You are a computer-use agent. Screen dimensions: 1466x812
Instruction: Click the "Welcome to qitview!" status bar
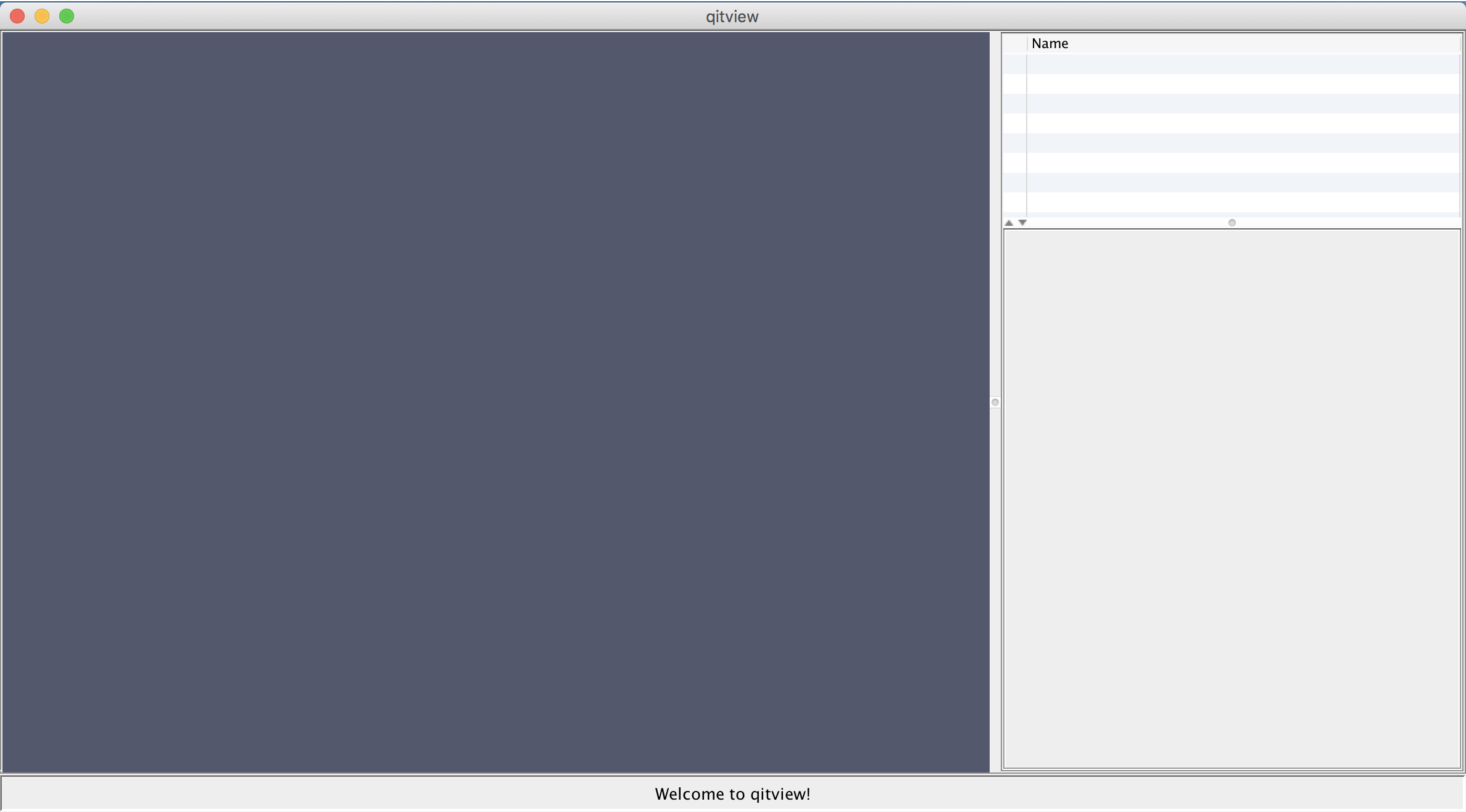point(732,794)
